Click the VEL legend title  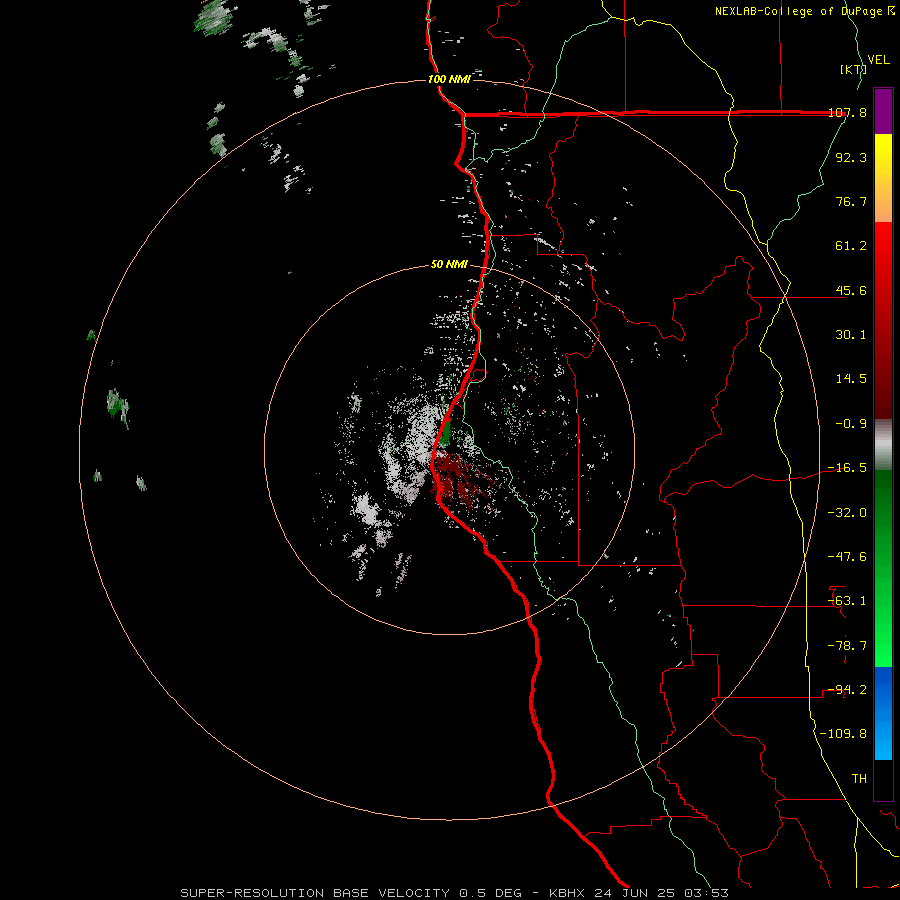click(x=878, y=60)
